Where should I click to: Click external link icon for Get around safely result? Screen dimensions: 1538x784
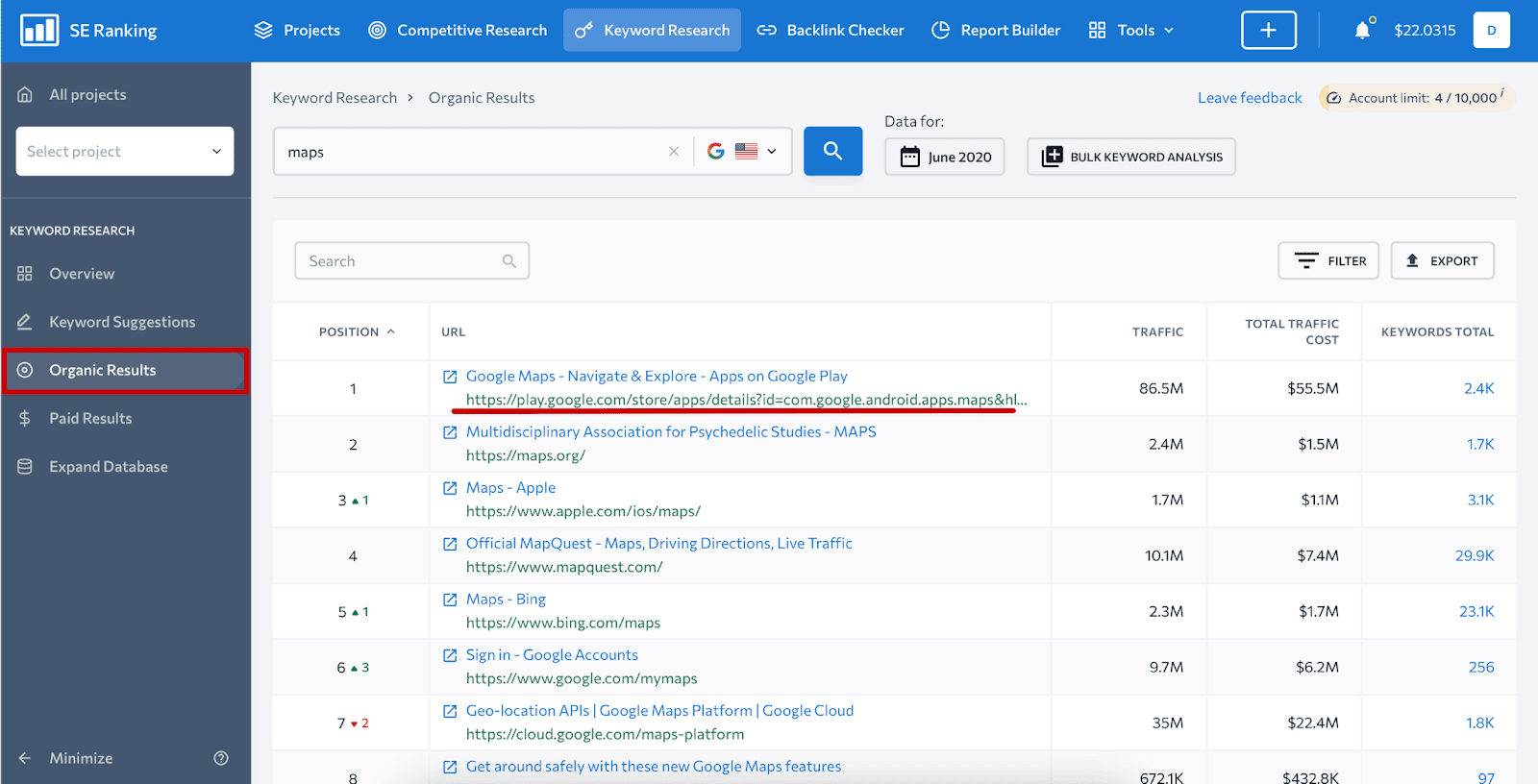coord(450,767)
